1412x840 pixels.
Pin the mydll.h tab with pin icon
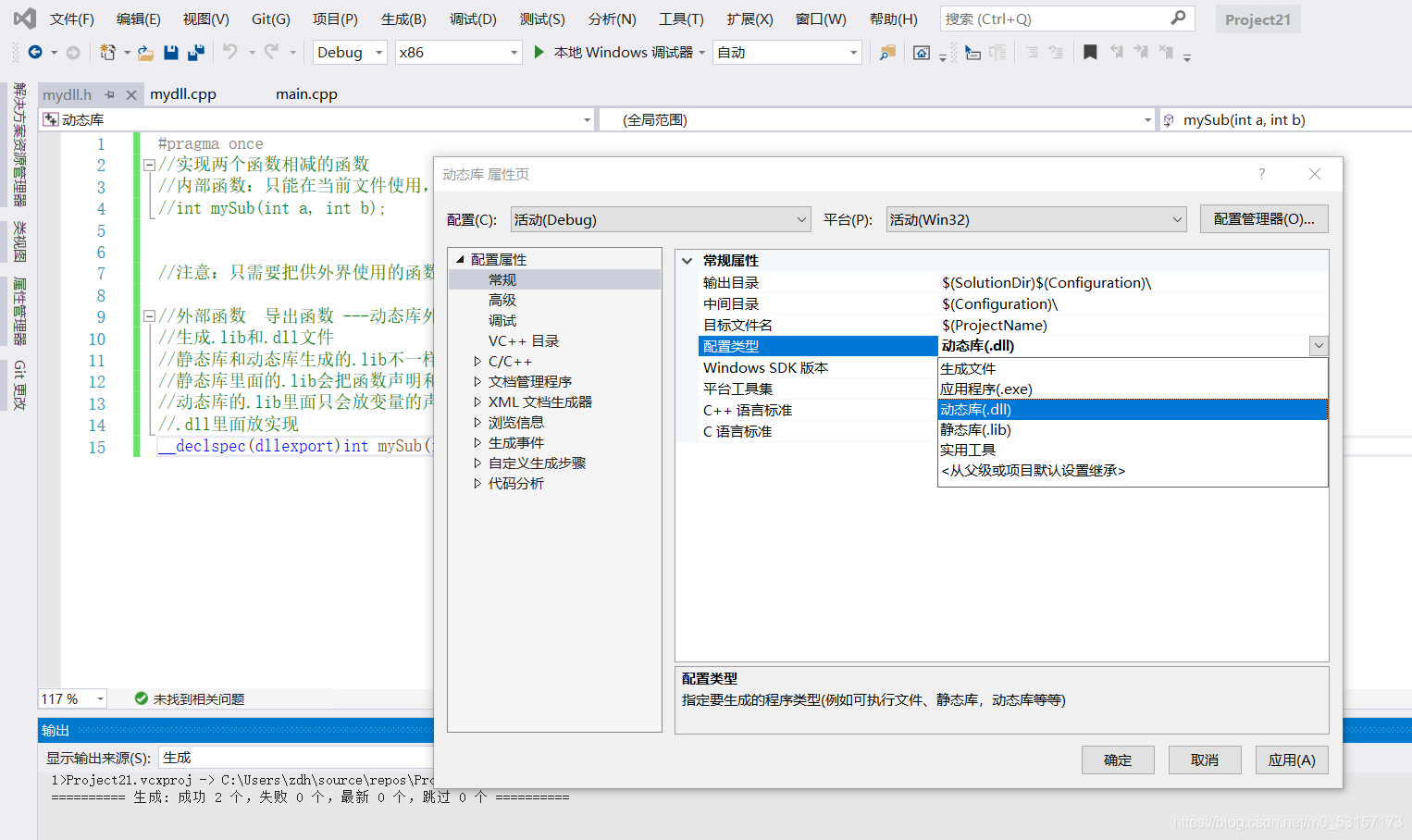coord(109,94)
